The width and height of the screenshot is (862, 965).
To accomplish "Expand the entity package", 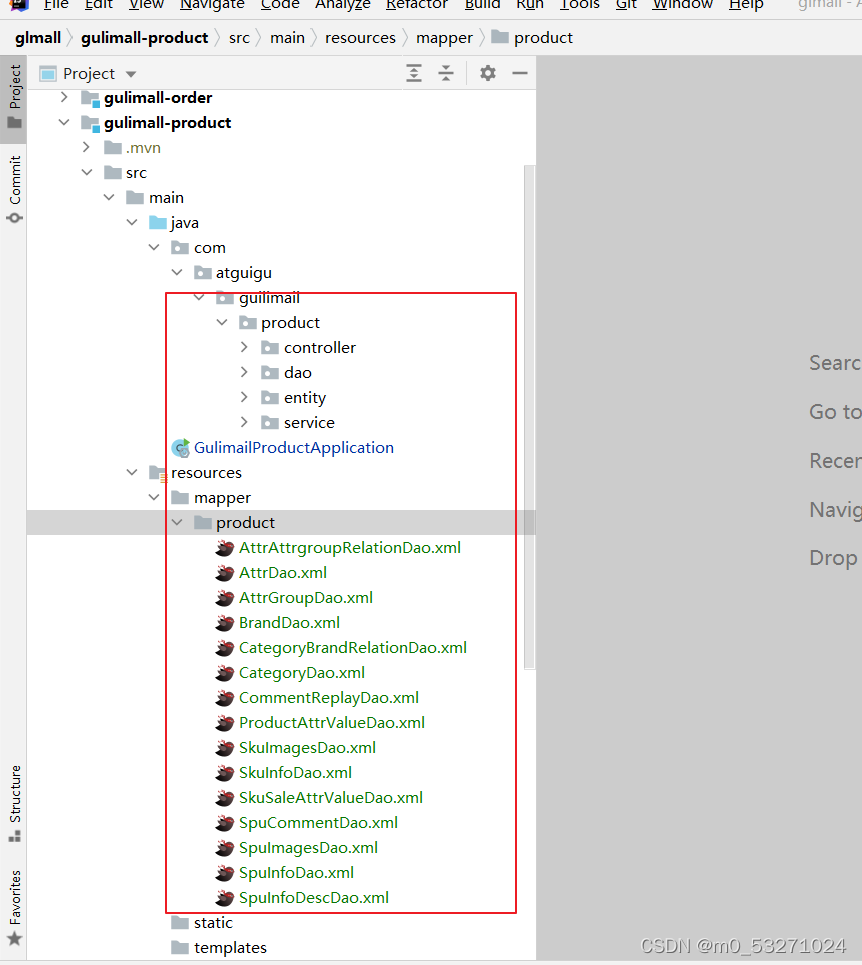I will point(244,397).
